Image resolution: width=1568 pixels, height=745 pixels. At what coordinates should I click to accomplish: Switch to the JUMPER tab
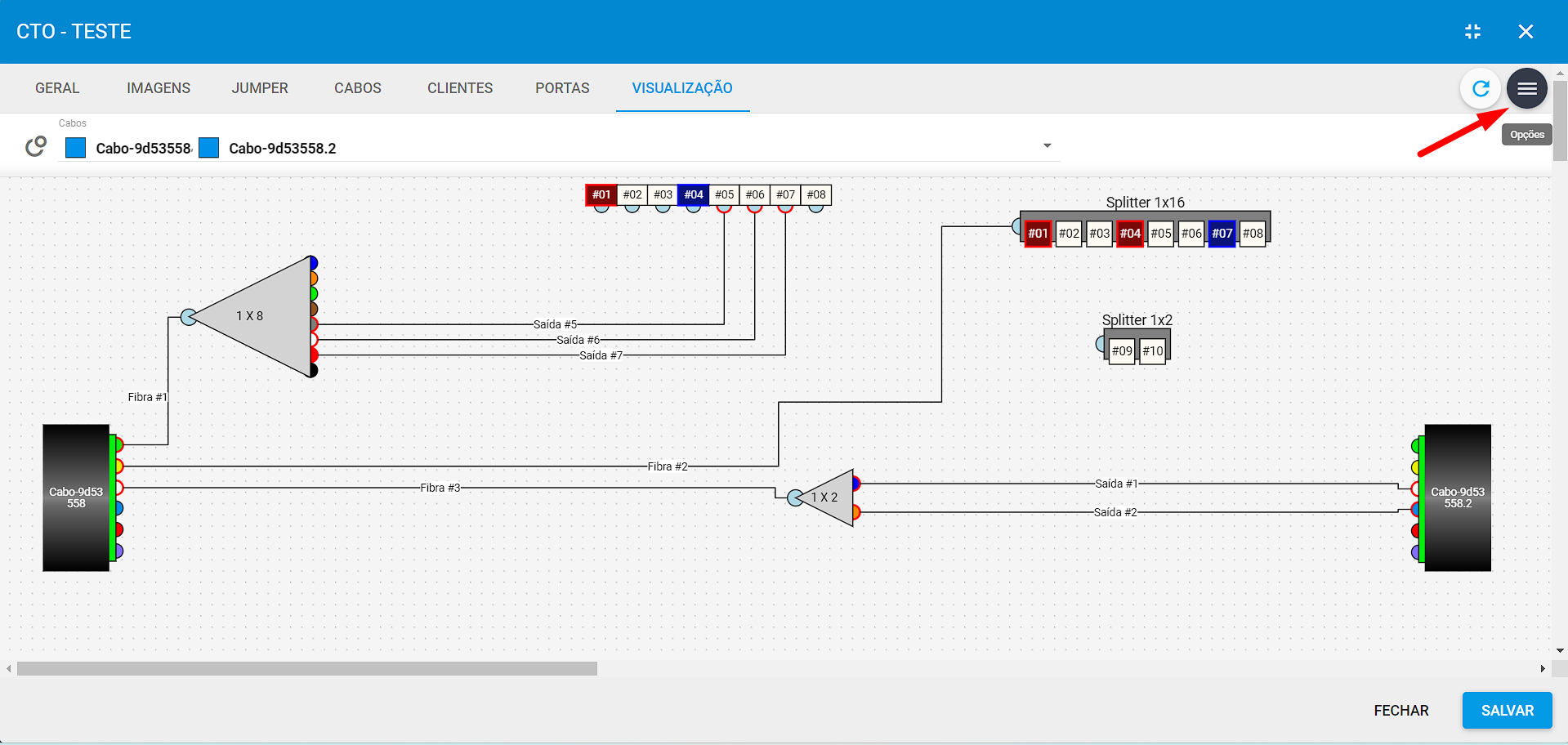pyautogui.click(x=260, y=88)
